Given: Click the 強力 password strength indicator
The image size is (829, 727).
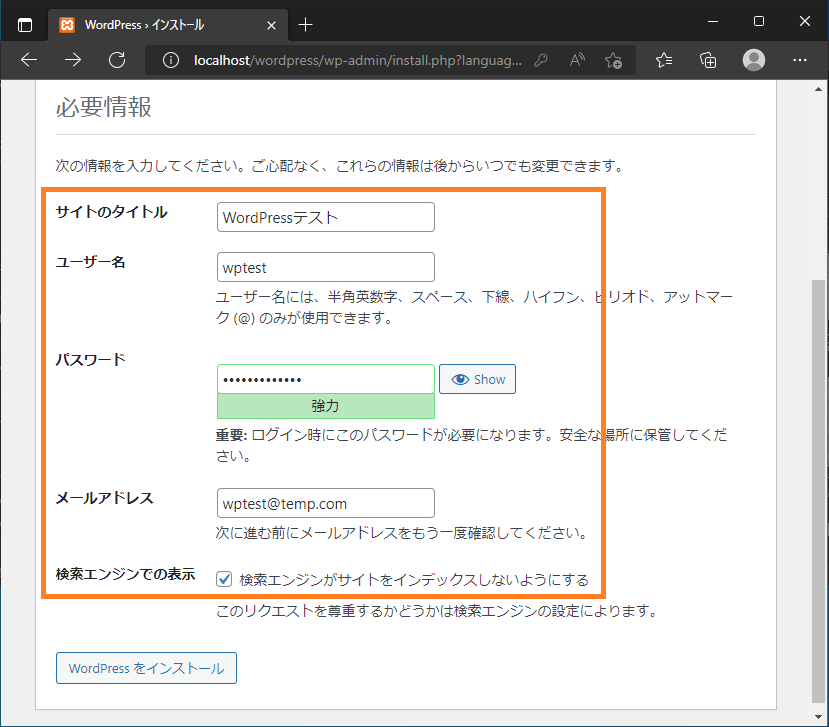Looking at the screenshot, I should pos(326,406).
